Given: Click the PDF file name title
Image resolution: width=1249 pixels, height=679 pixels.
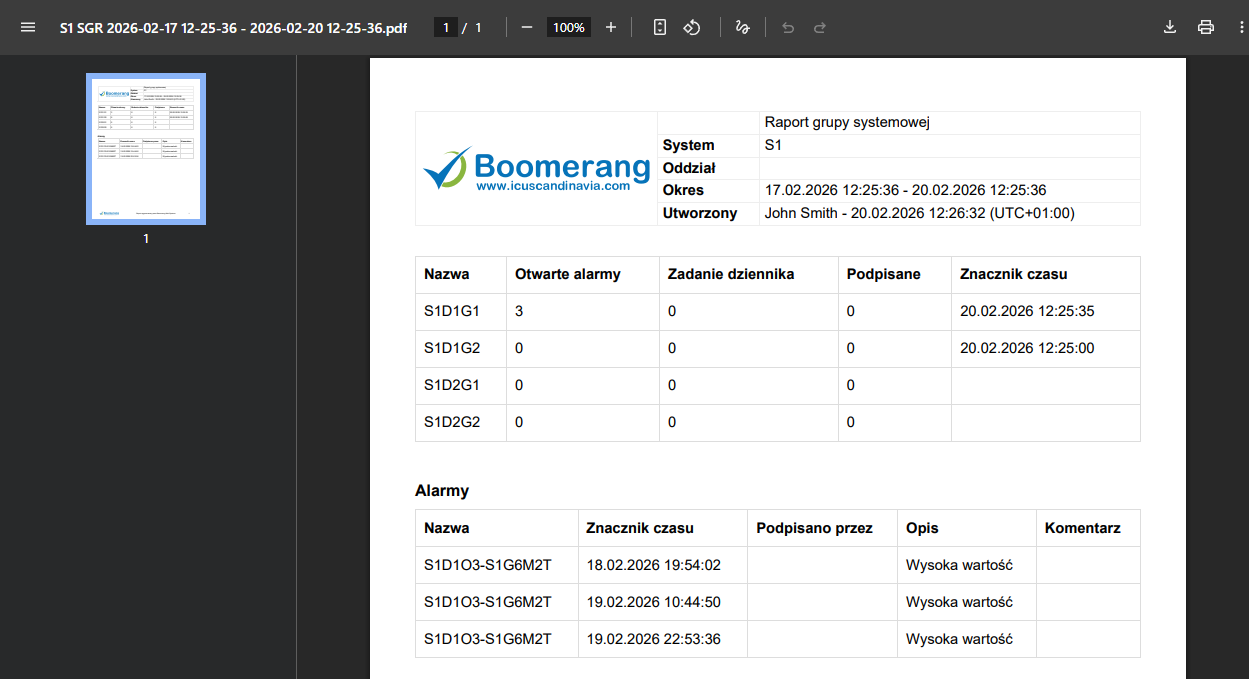Looking at the screenshot, I should pos(233,27).
